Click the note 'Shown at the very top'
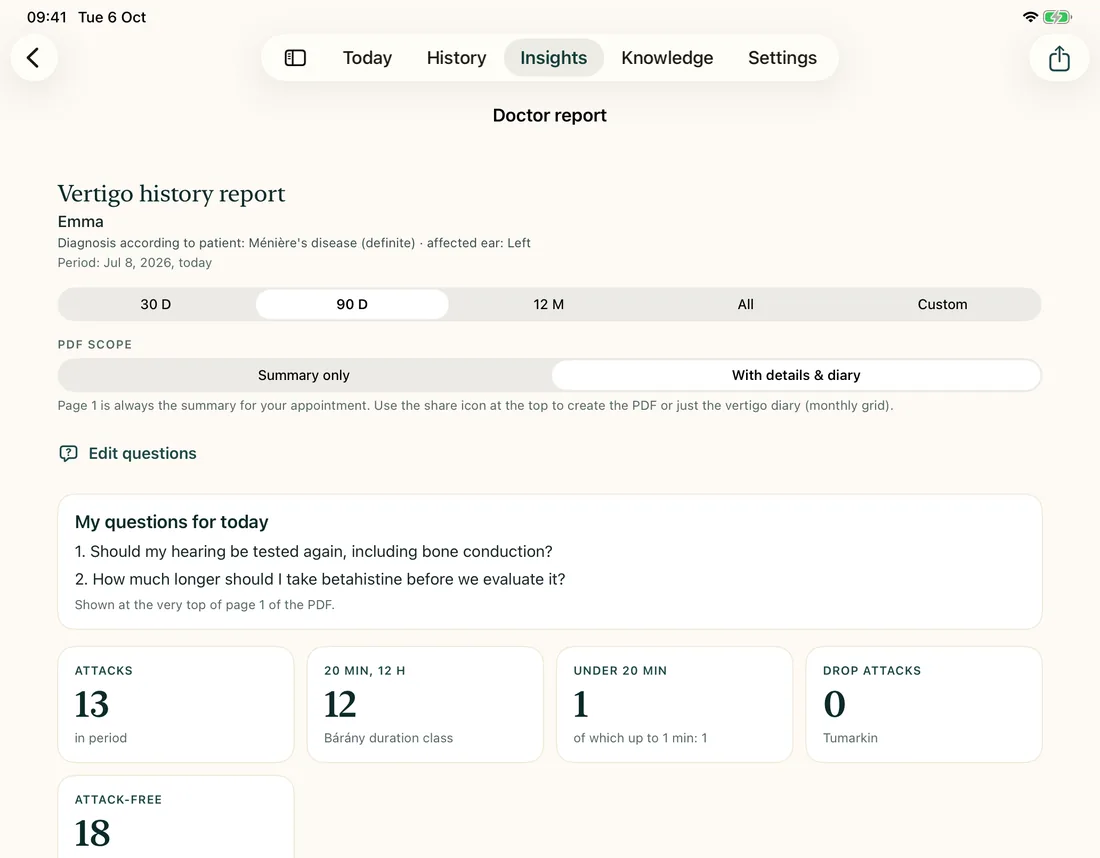 pyautogui.click(x=204, y=605)
